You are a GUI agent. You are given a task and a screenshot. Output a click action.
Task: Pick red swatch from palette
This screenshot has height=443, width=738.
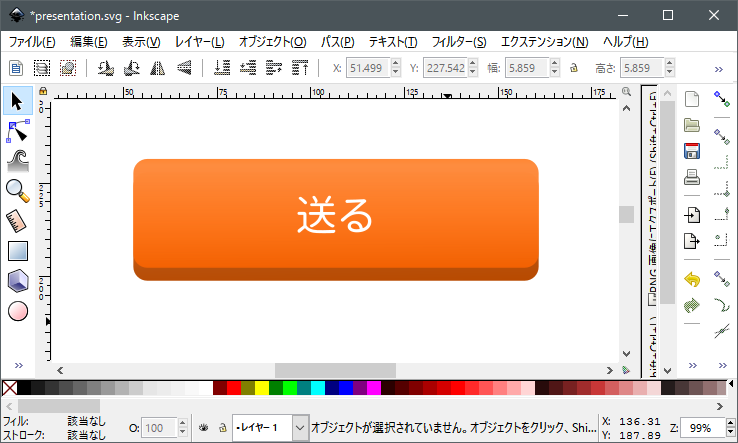coord(234,388)
